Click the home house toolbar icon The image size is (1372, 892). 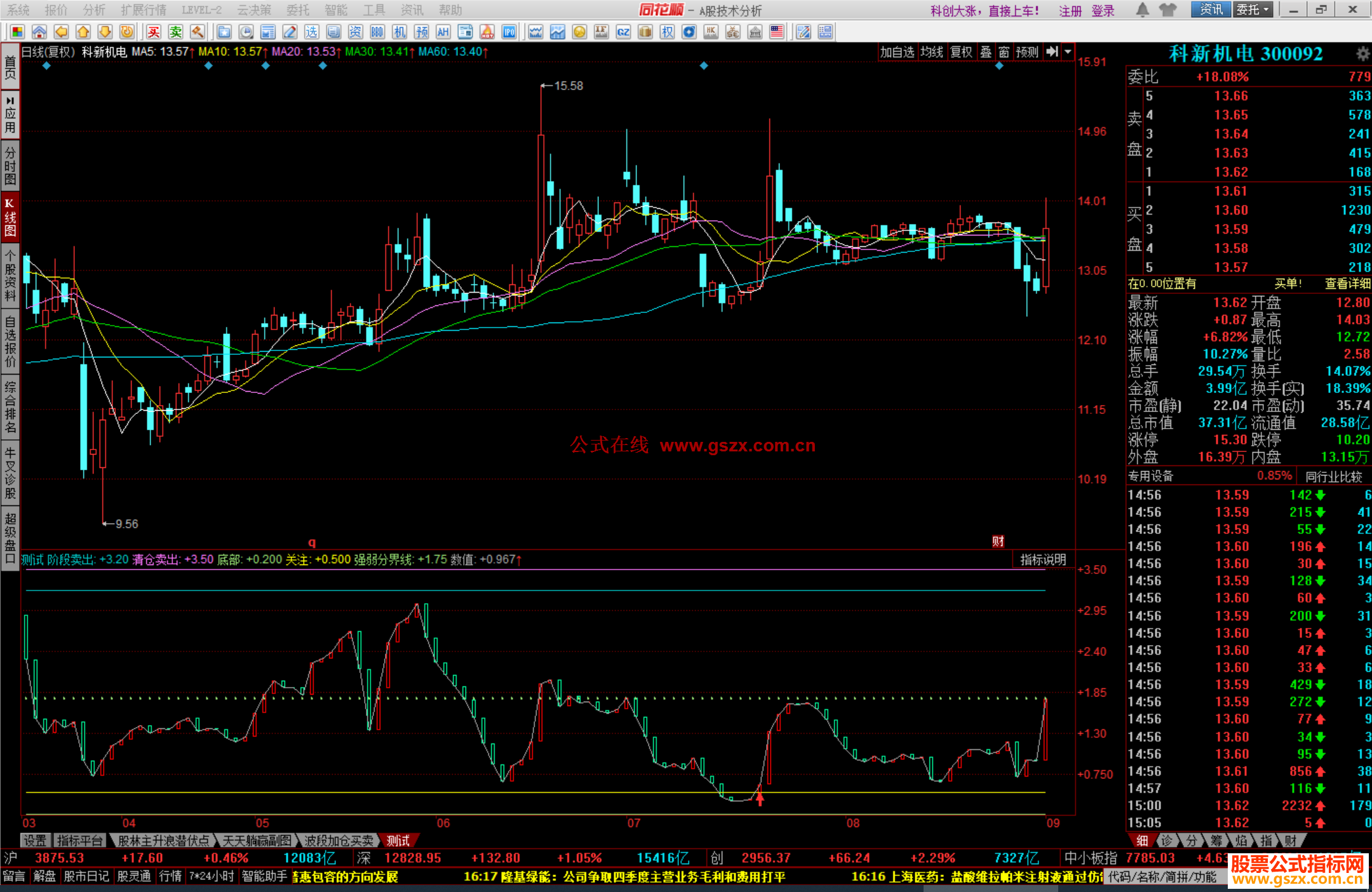tap(39, 32)
